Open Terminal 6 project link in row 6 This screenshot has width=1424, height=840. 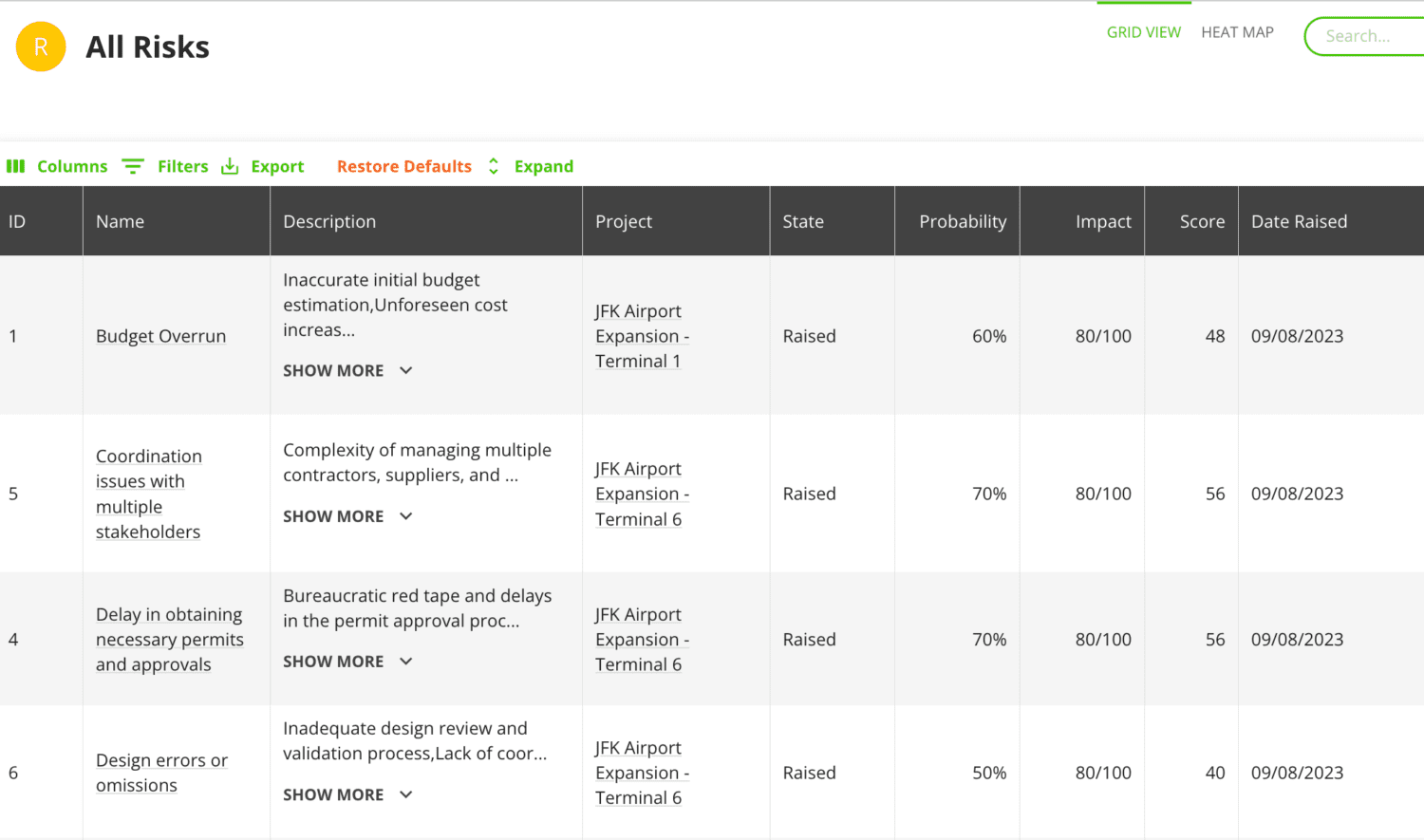pos(642,773)
